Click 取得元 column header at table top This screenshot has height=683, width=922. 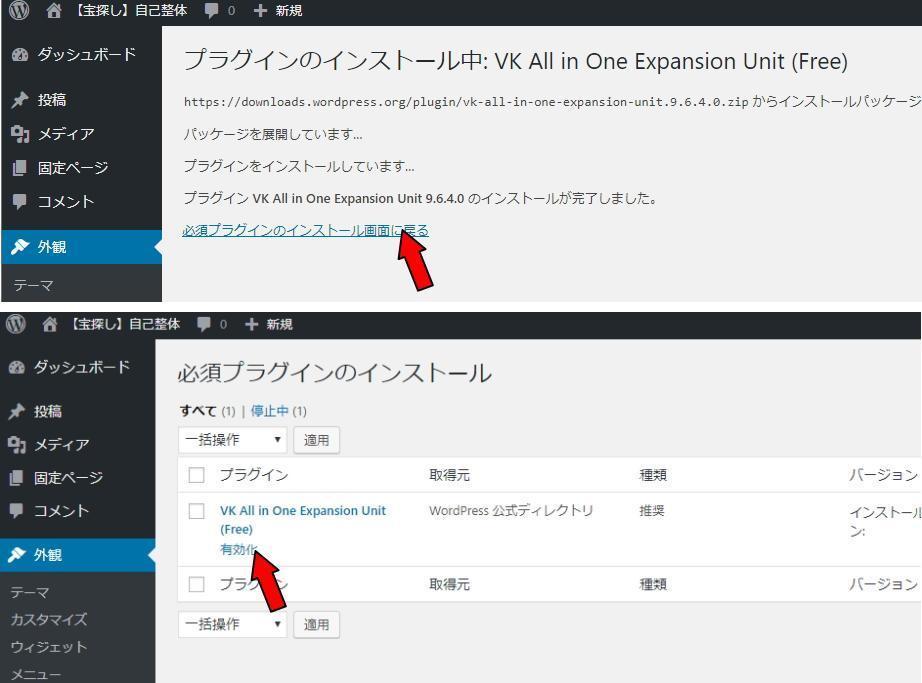tap(449, 475)
